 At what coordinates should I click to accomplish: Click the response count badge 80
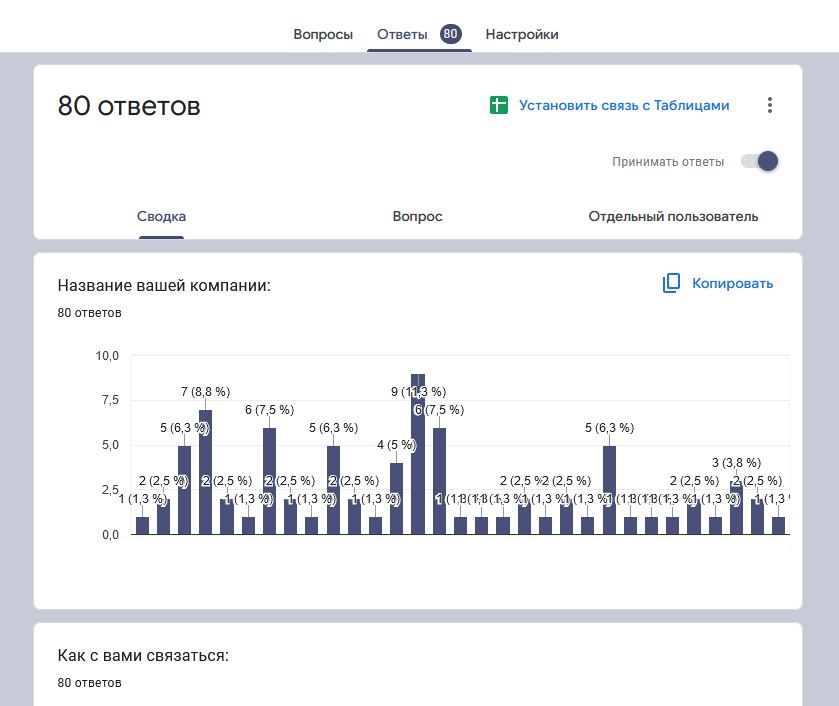pos(450,34)
